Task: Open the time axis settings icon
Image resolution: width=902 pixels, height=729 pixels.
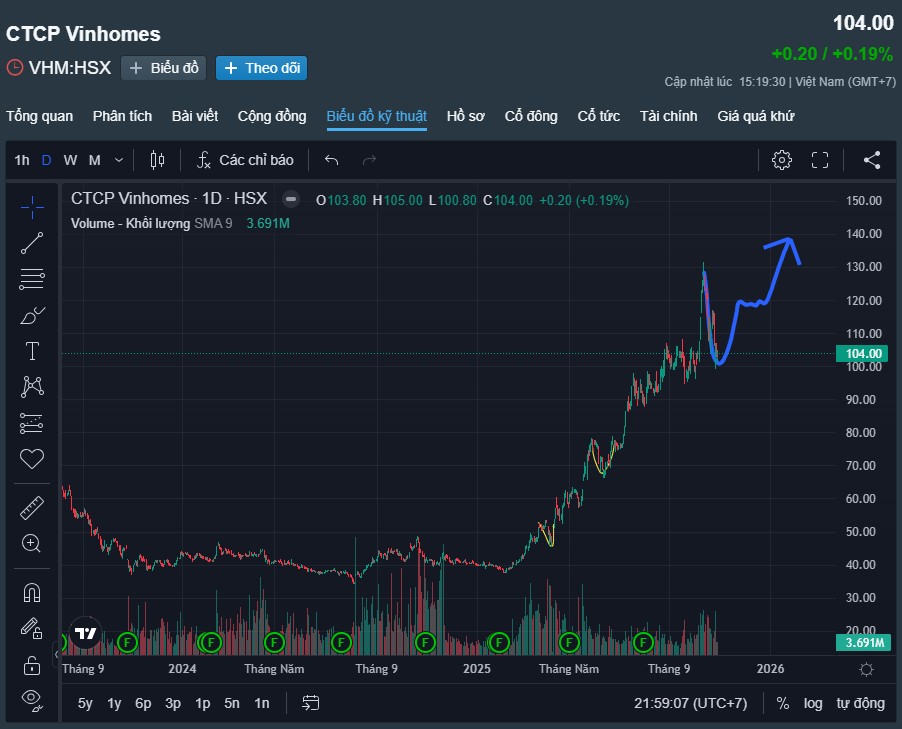Action: 866,669
